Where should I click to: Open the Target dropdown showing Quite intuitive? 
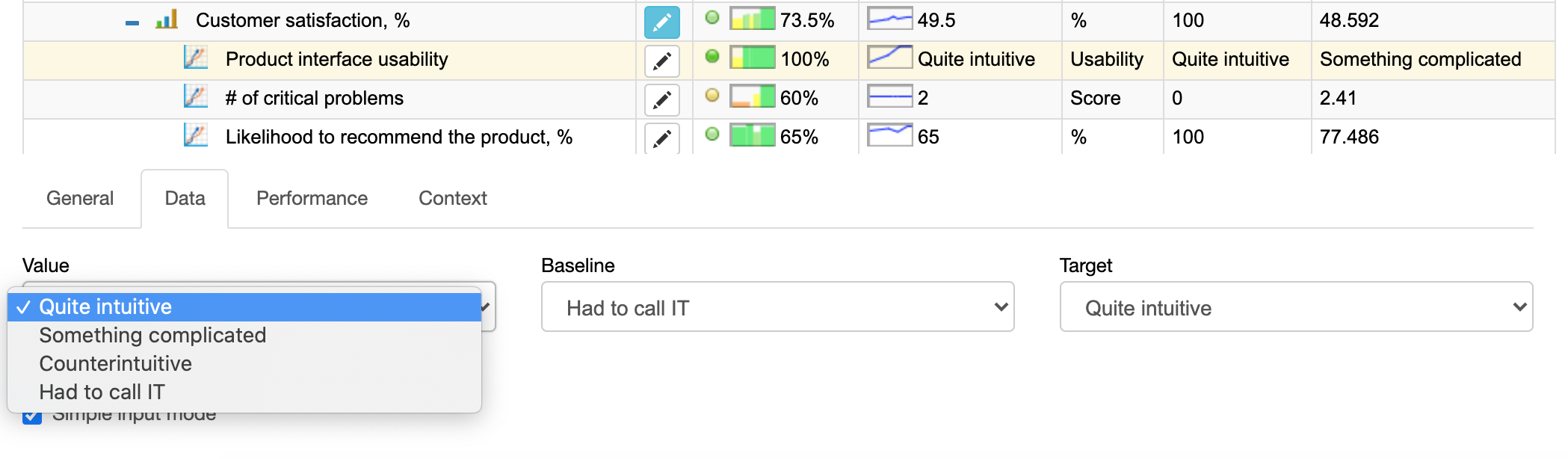click(1295, 306)
